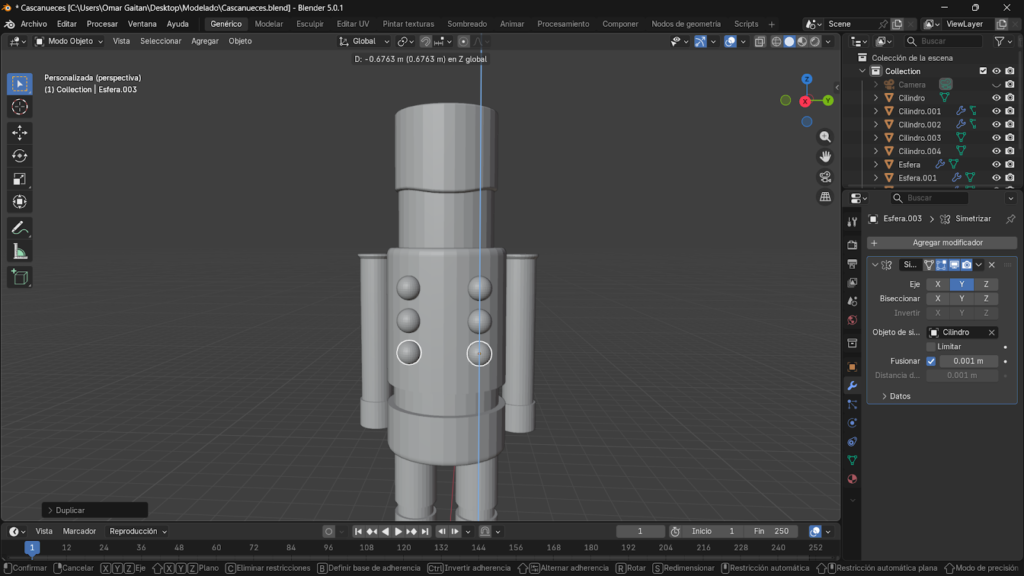Expand the Esfera object in the outliner
Screen dimensions: 1024x576
tap(876, 165)
